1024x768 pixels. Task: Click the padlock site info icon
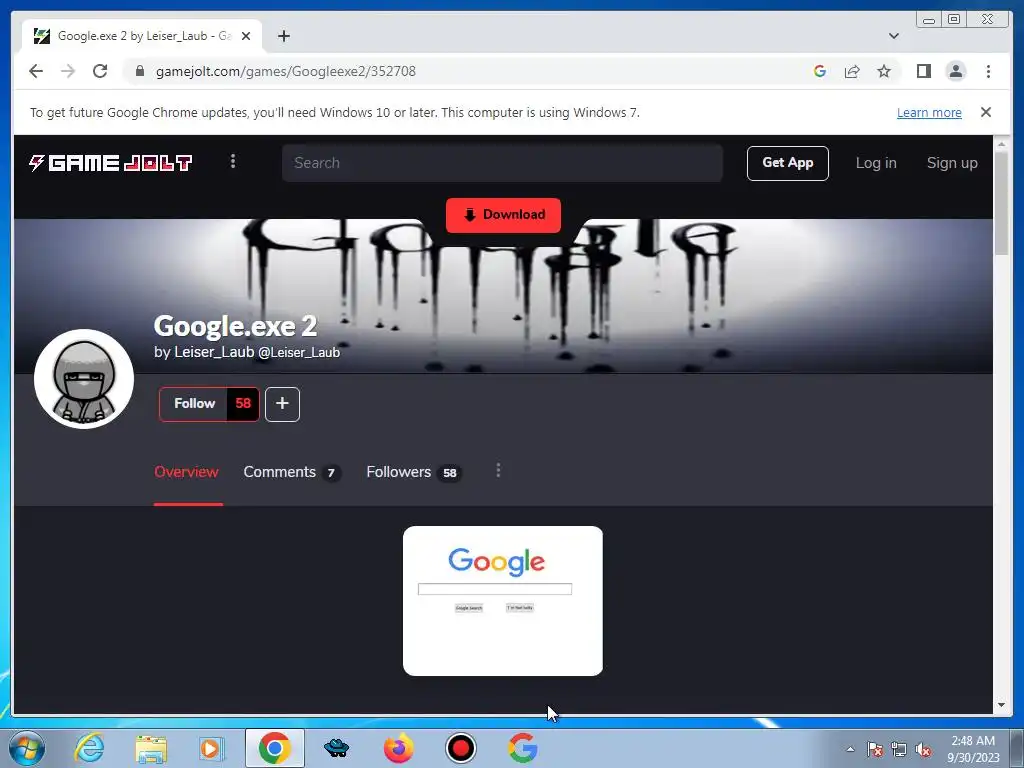click(139, 71)
